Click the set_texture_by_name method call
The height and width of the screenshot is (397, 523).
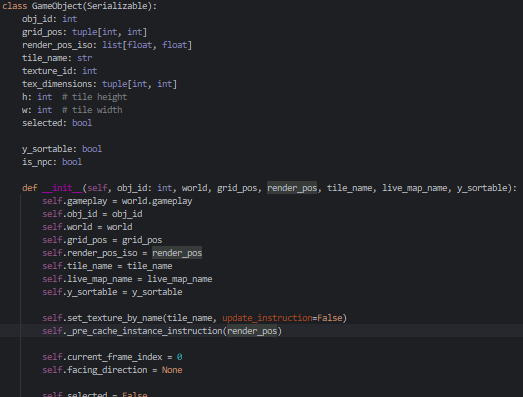click(115, 318)
